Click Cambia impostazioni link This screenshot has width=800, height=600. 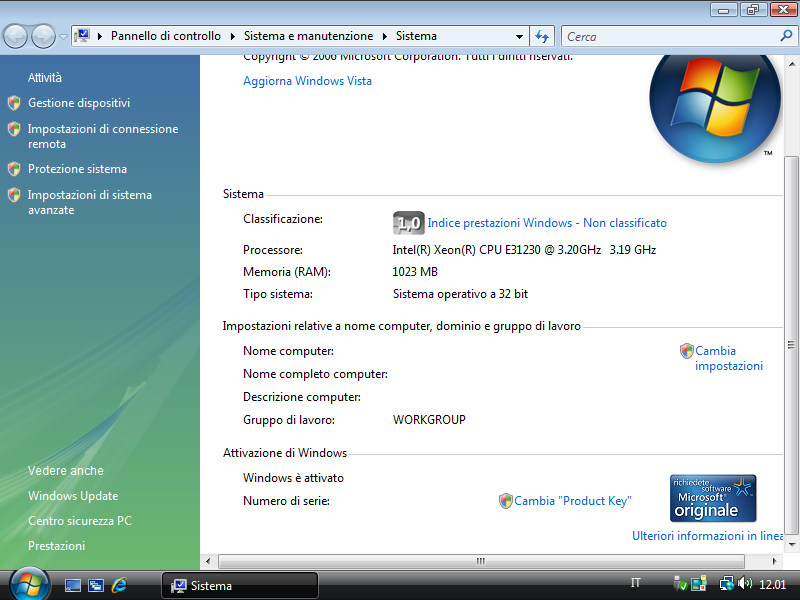[729, 358]
